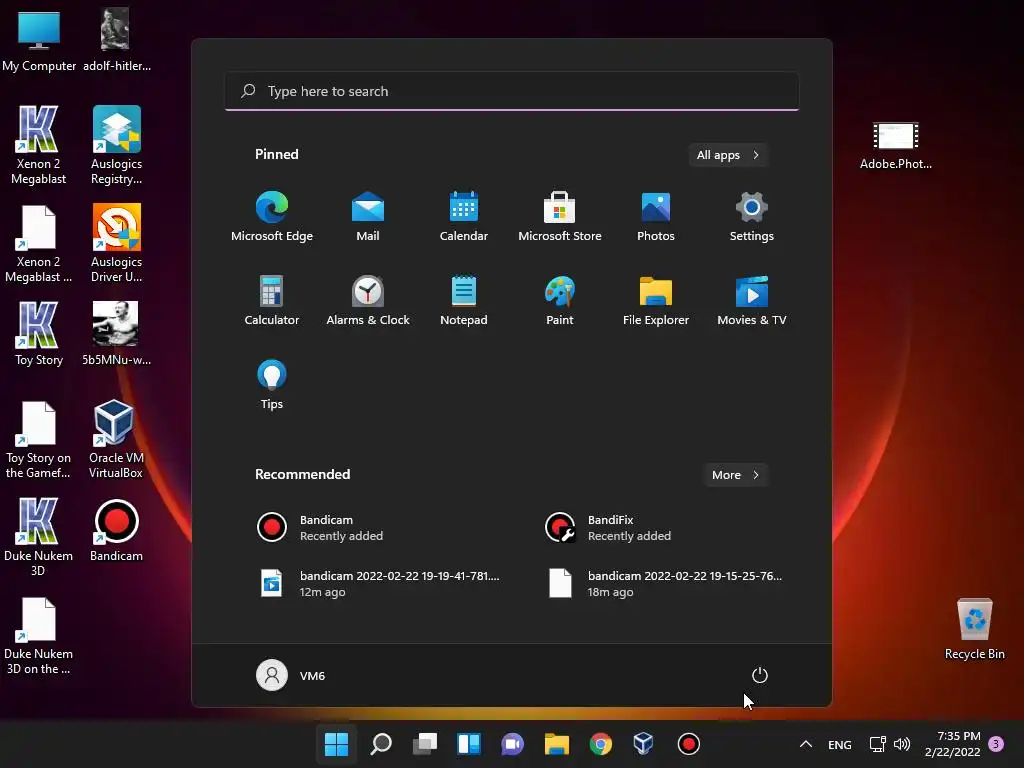
Task: Launch Alarms & Clock
Action: coord(368,300)
